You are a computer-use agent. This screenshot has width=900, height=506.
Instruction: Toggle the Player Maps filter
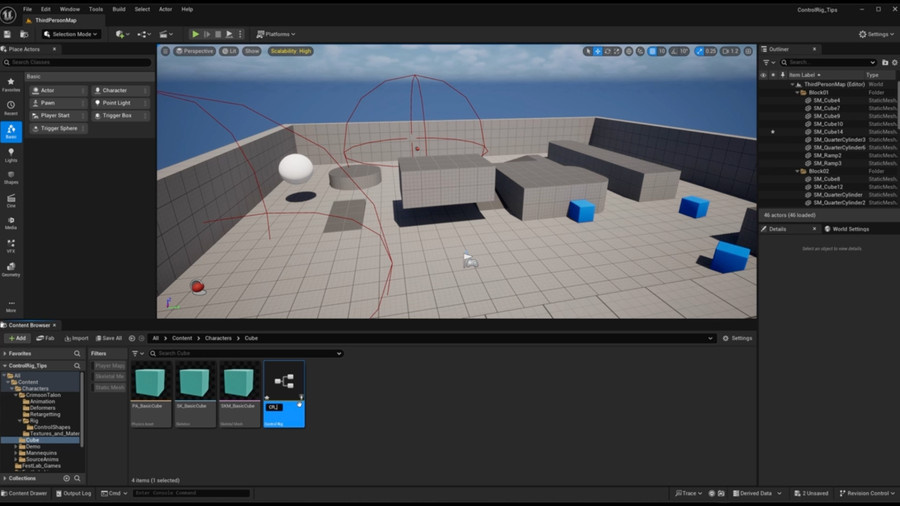pos(109,365)
